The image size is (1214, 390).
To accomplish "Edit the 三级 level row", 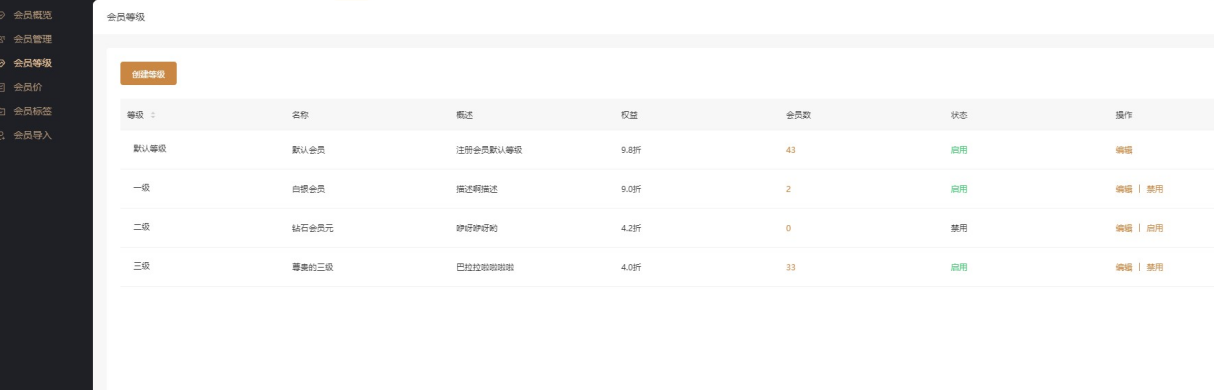I will (1124, 266).
